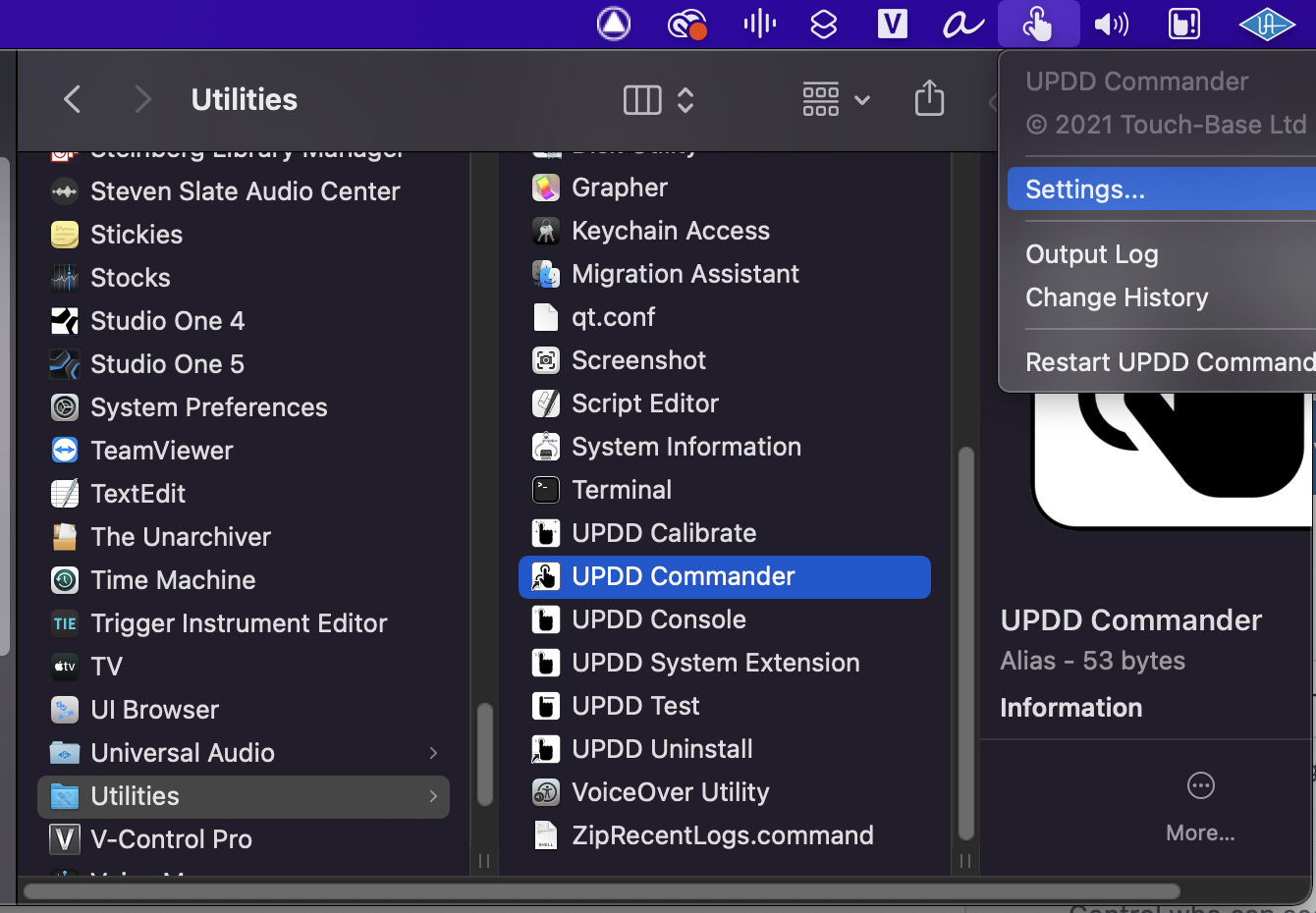Open the audio waveform menu bar icon
This screenshot has width=1316, height=913.
760,23
